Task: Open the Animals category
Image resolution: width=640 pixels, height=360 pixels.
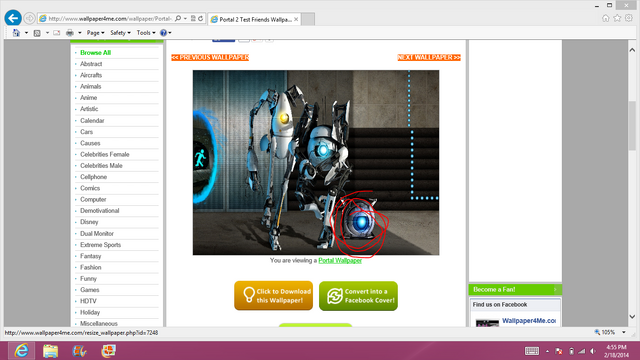Action: [x=91, y=87]
